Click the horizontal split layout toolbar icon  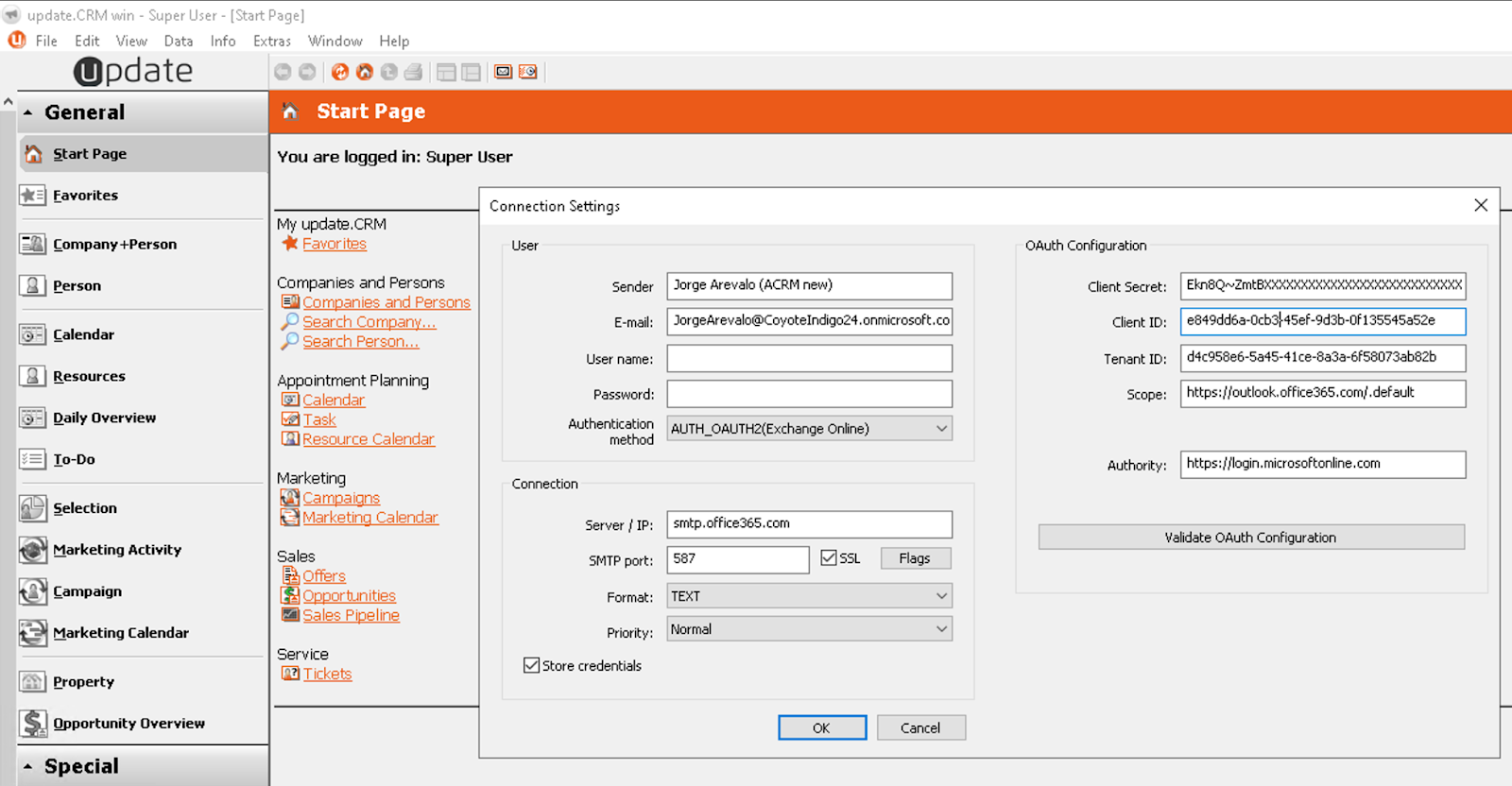pyautogui.click(x=446, y=72)
